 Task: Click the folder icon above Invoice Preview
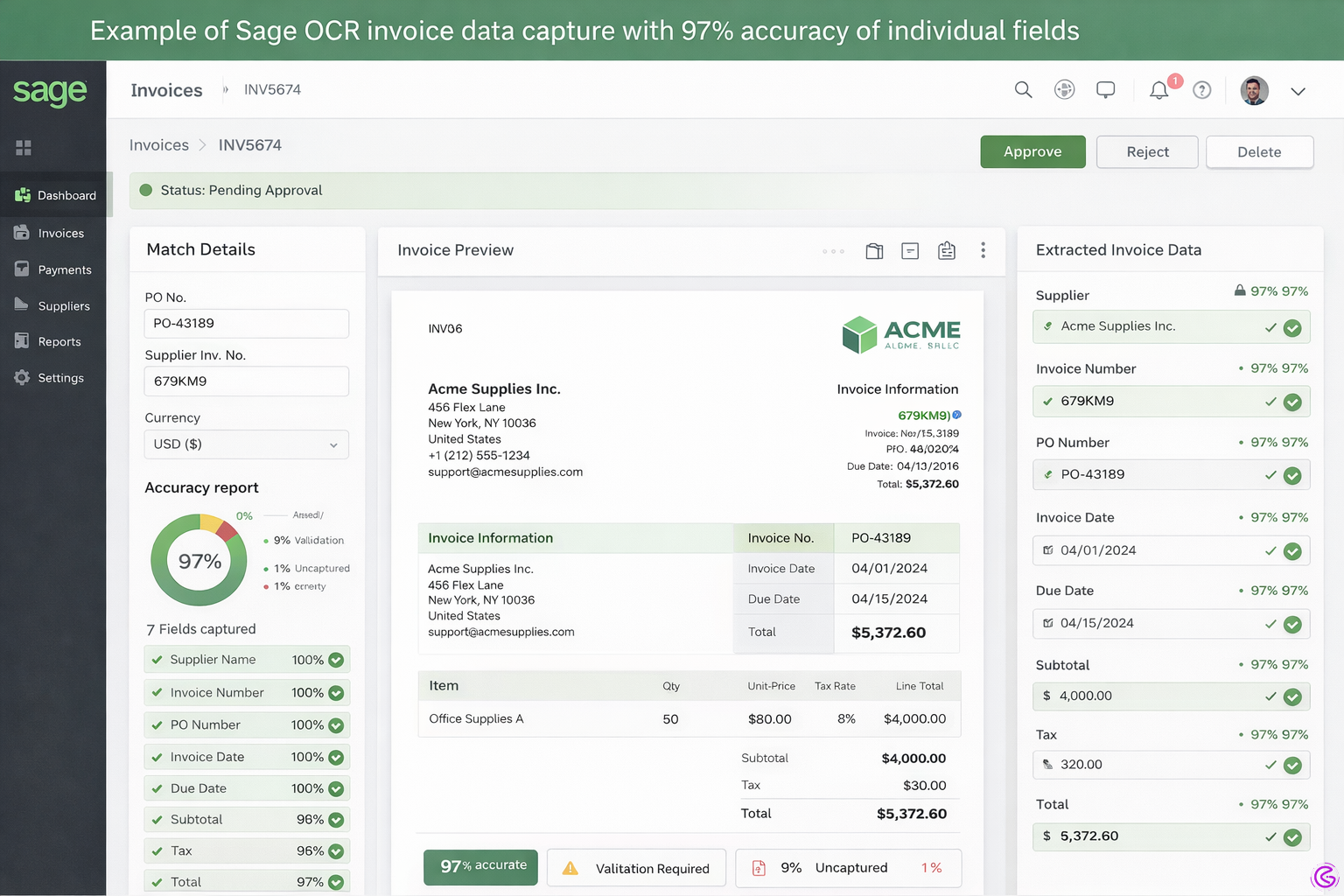tap(873, 251)
